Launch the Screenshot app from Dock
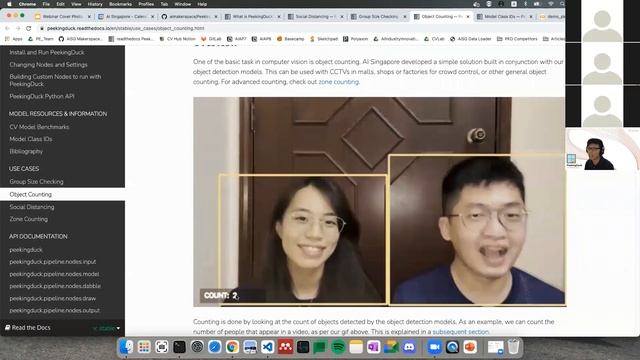640x360 pixels. point(162,347)
